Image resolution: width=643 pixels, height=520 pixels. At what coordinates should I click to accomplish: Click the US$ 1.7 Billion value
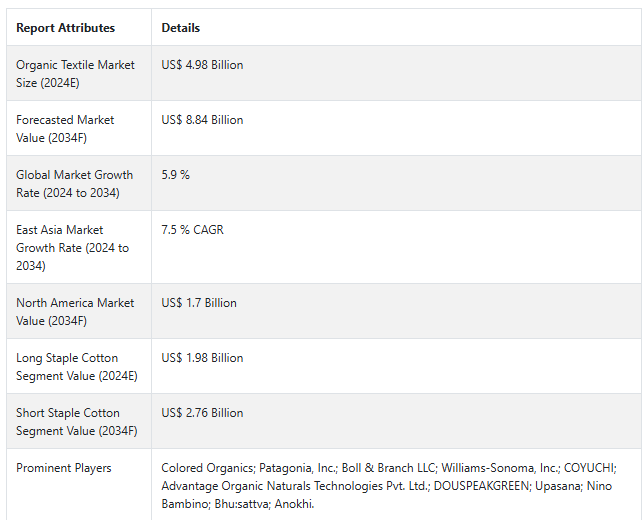[199, 303]
